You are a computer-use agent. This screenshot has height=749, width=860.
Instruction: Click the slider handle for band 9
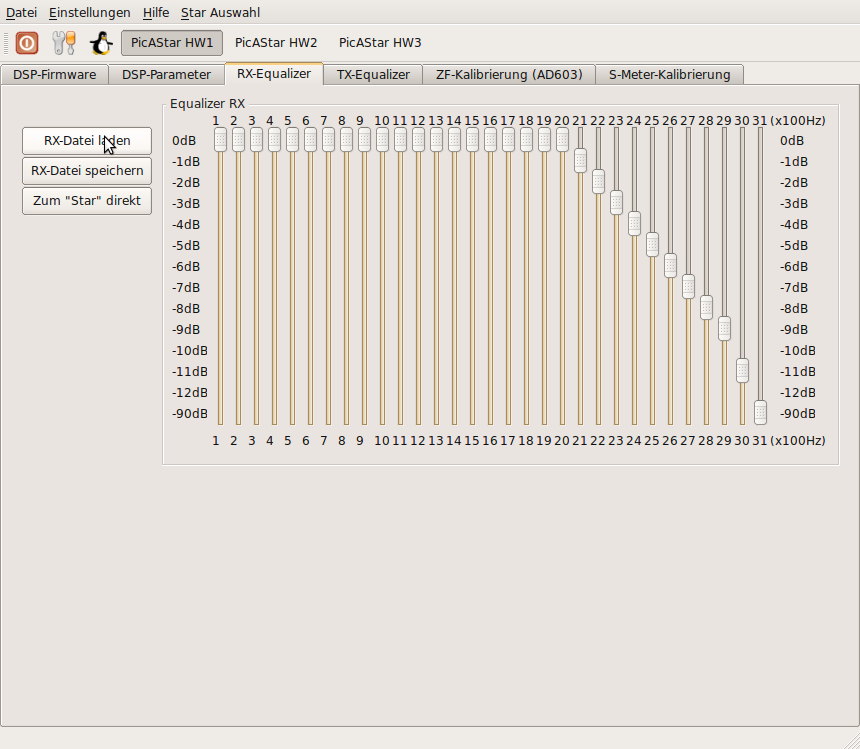pos(364,140)
